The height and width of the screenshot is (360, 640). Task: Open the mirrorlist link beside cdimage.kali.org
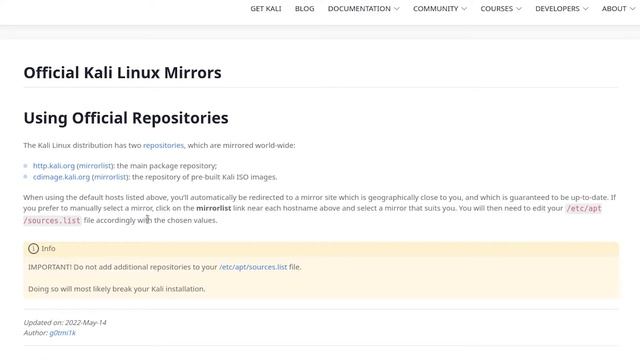(x=110, y=177)
